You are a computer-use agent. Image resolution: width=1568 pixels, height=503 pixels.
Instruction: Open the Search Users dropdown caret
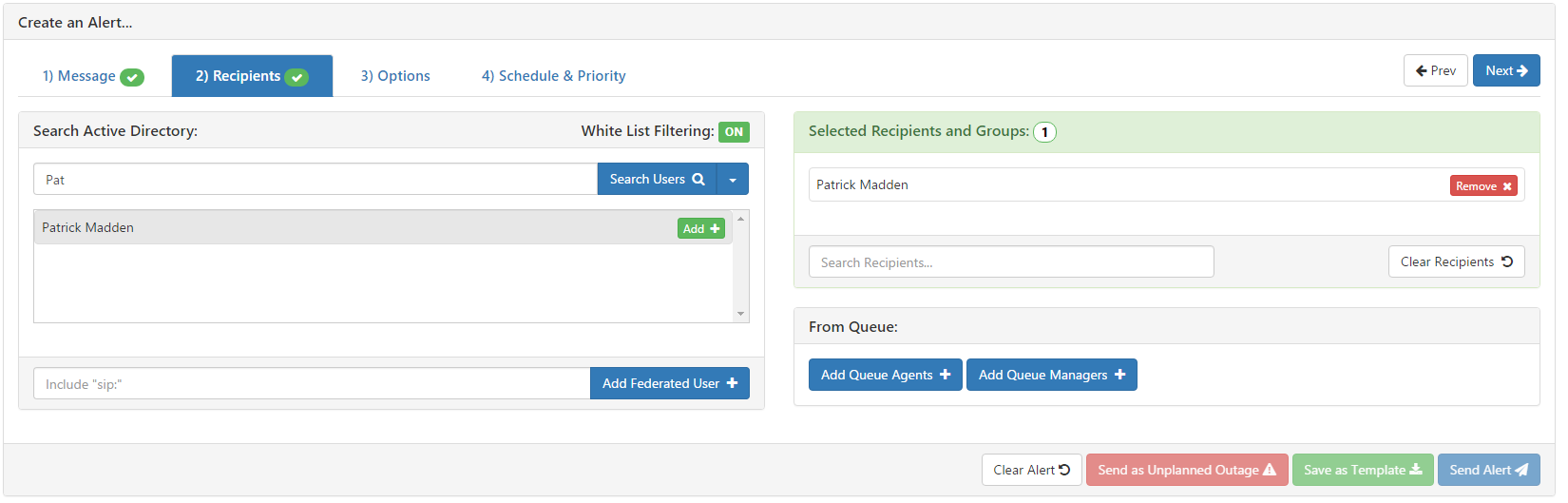coord(733,179)
